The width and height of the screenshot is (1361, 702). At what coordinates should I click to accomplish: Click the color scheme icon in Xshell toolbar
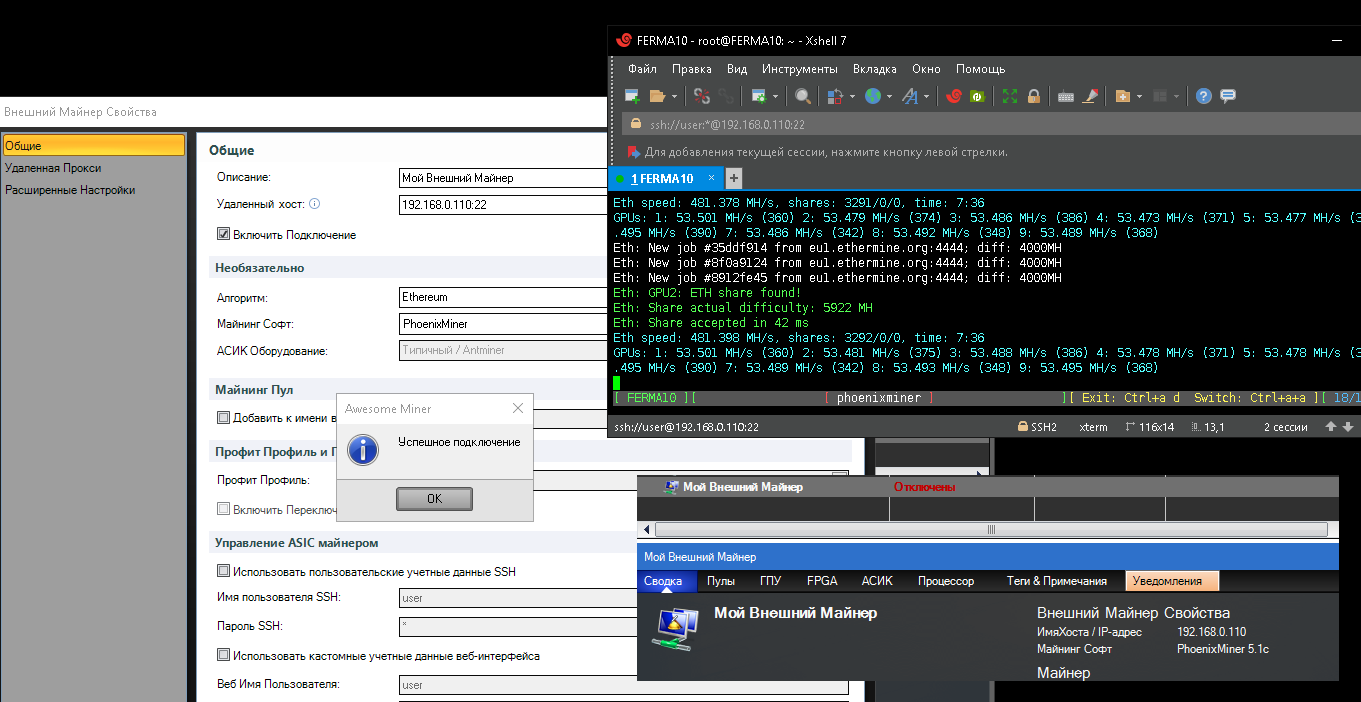click(x=835, y=96)
